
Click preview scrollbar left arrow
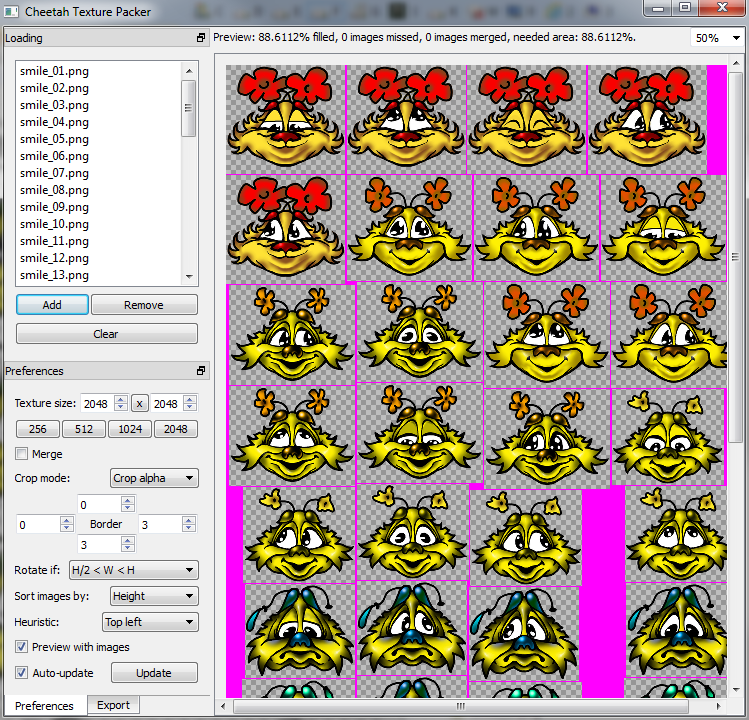223,706
